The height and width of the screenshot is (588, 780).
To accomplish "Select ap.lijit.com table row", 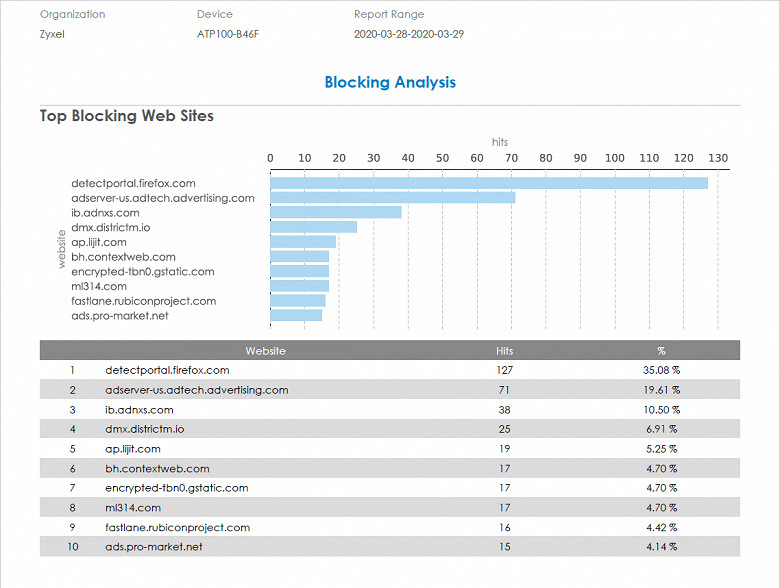I will pos(390,449).
